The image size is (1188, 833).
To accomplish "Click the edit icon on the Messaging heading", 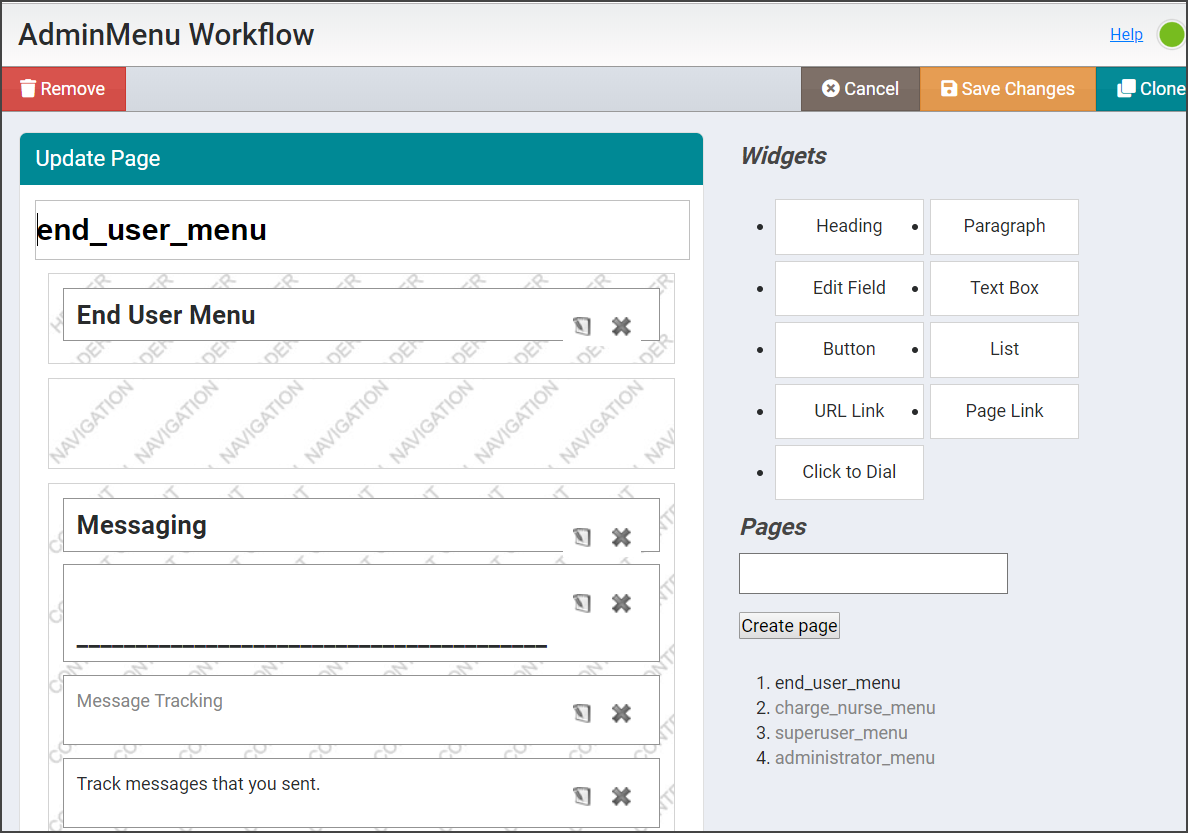I will tap(582, 537).
